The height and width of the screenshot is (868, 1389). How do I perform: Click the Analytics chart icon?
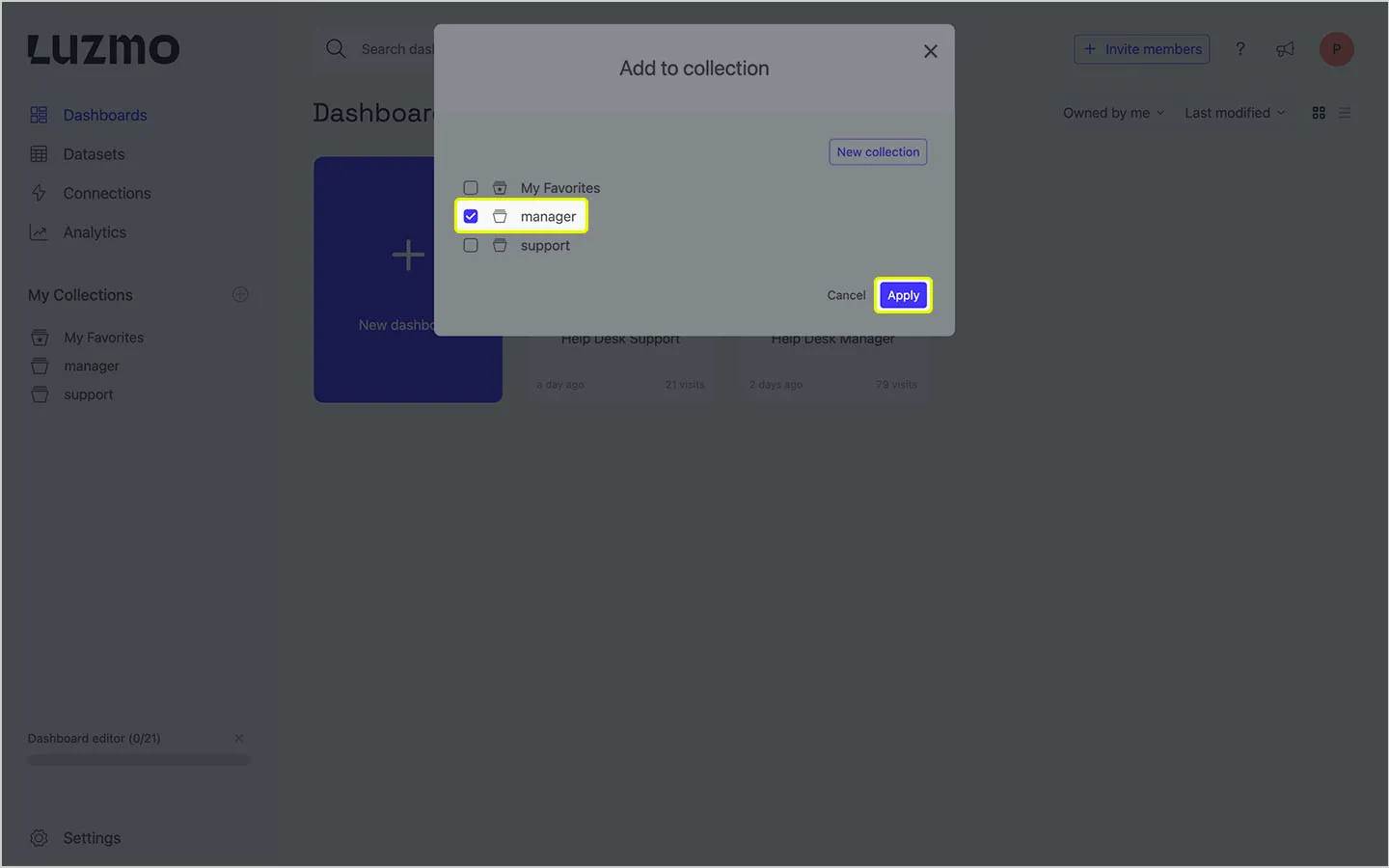[x=39, y=232]
